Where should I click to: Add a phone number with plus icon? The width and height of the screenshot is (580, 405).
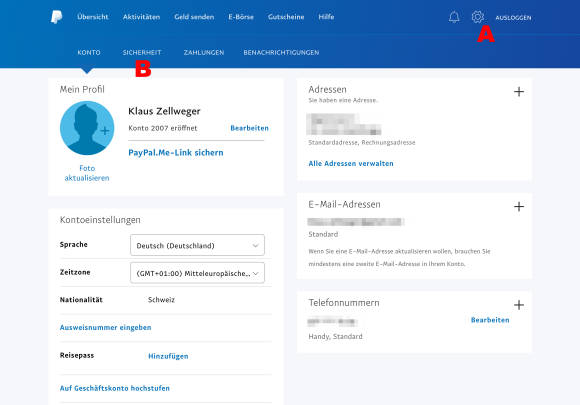point(519,305)
